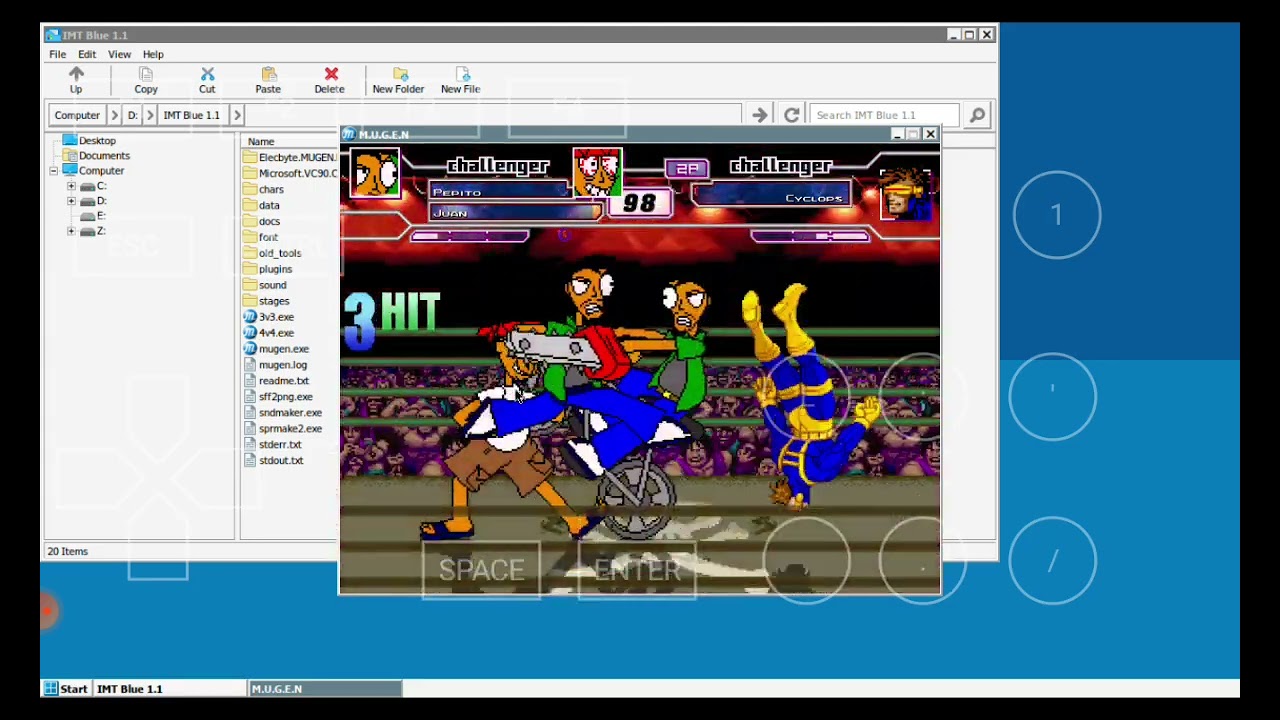Screen dimensions: 1280x720
Task: Tap the on-screen '1' circle button
Action: coord(1056,215)
